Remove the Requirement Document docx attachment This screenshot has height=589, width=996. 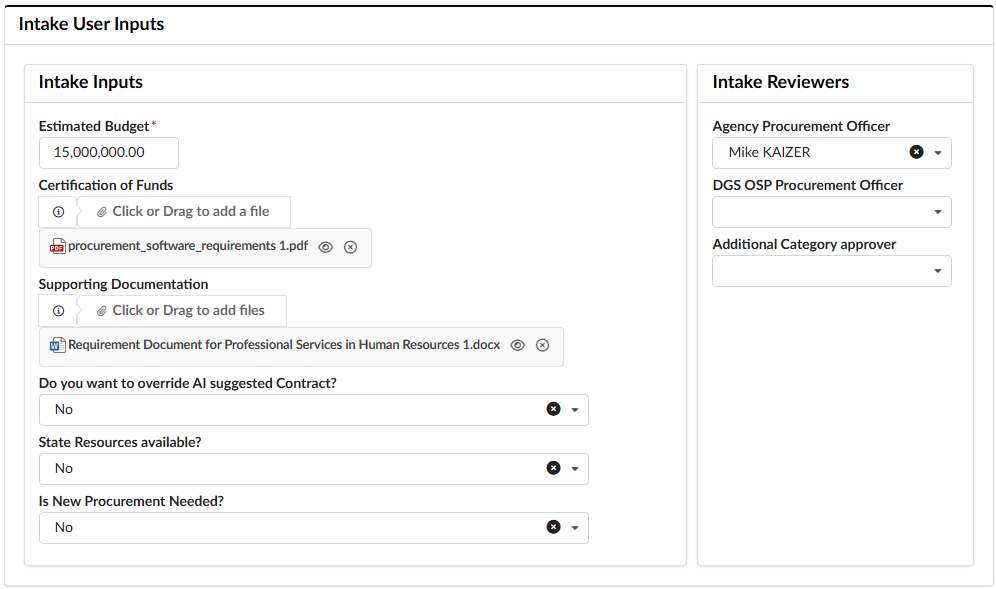tap(542, 345)
